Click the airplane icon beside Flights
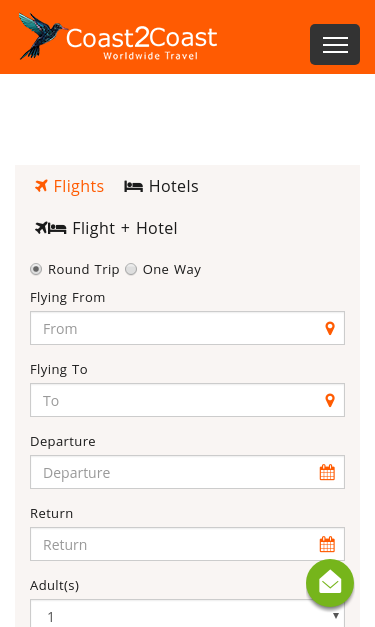375x627 pixels. click(41, 186)
